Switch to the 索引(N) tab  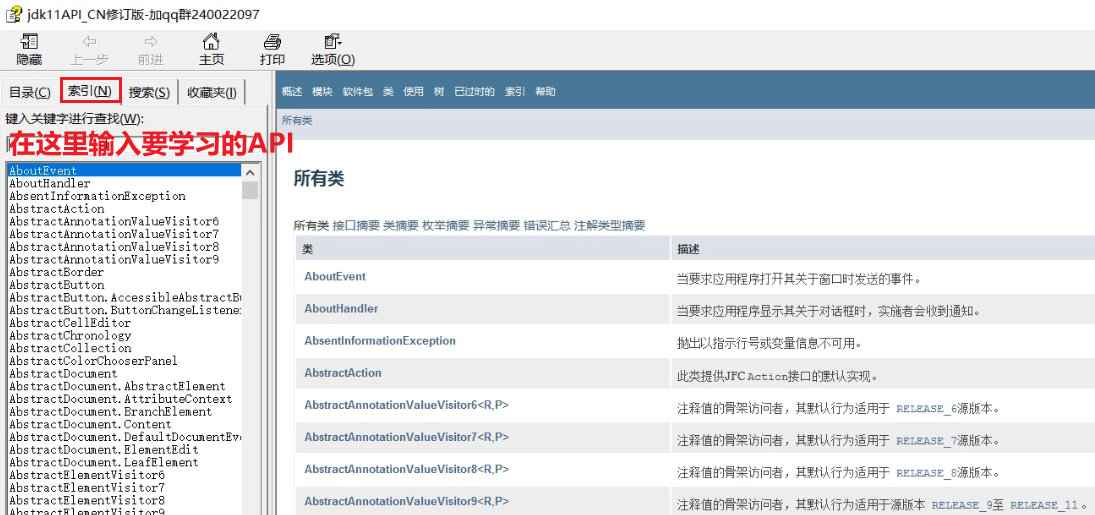click(91, 91)
